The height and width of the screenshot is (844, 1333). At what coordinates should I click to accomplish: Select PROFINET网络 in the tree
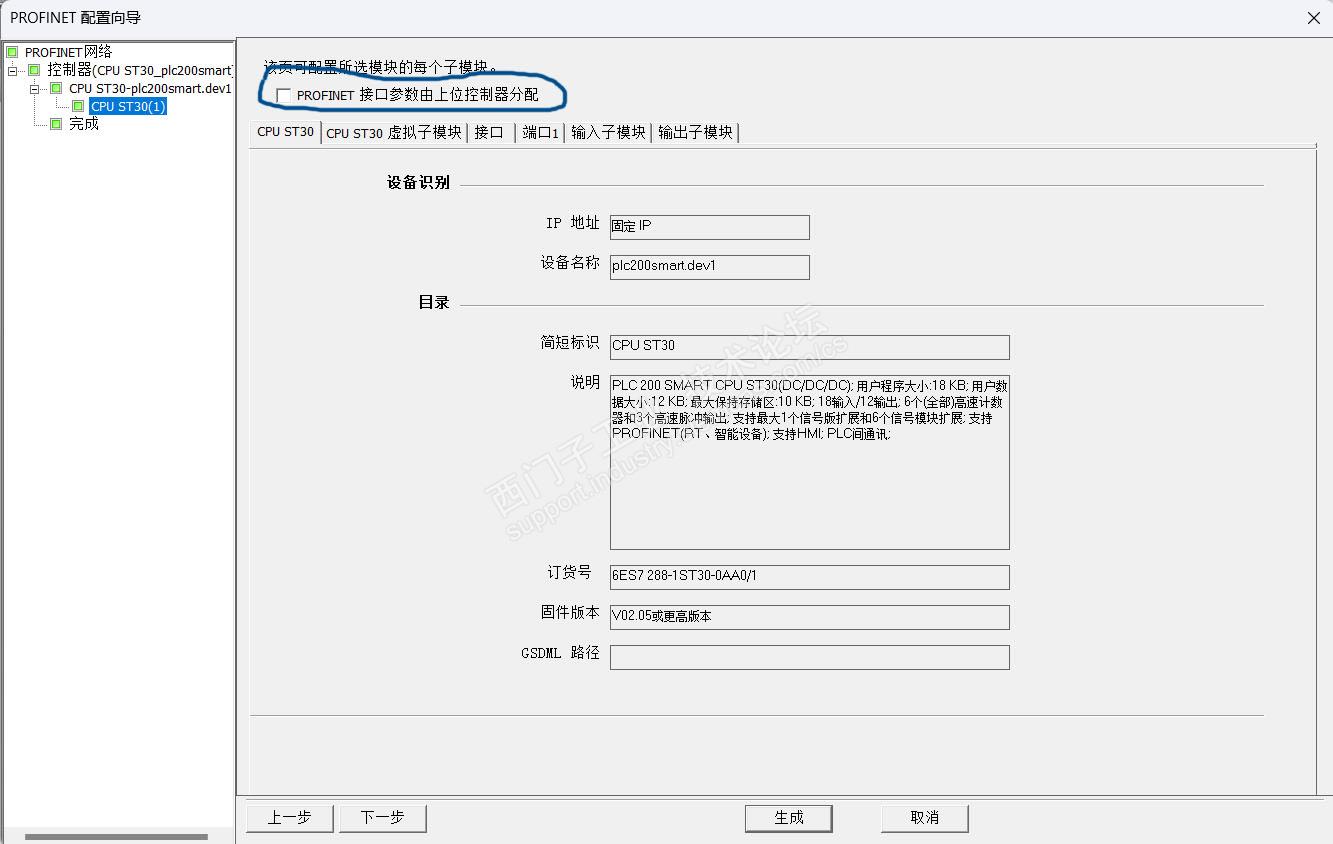tap(68, 52)
